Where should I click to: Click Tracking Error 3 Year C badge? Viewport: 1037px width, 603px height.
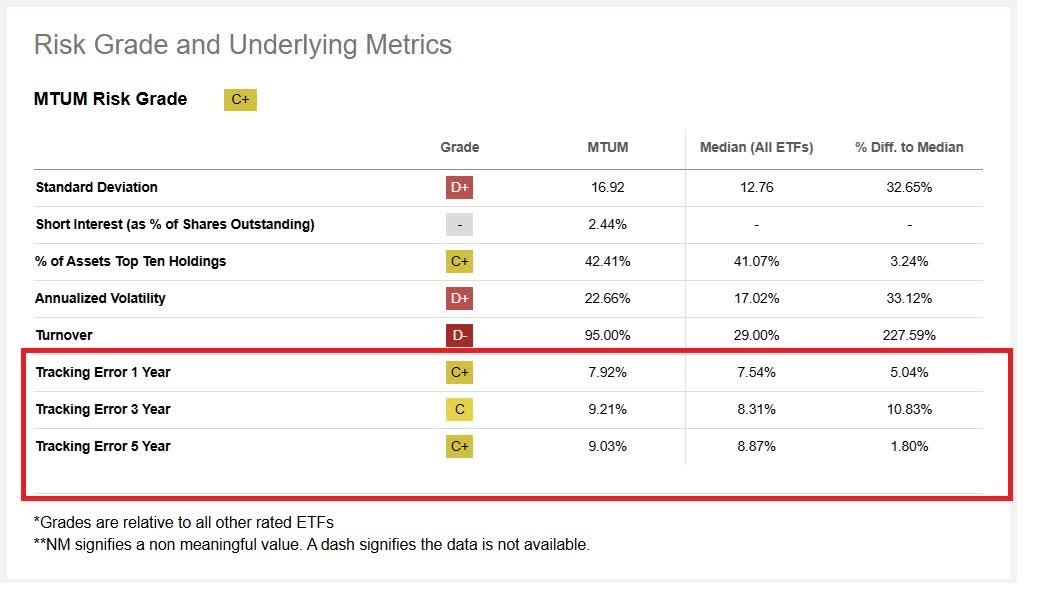(459, 409)
